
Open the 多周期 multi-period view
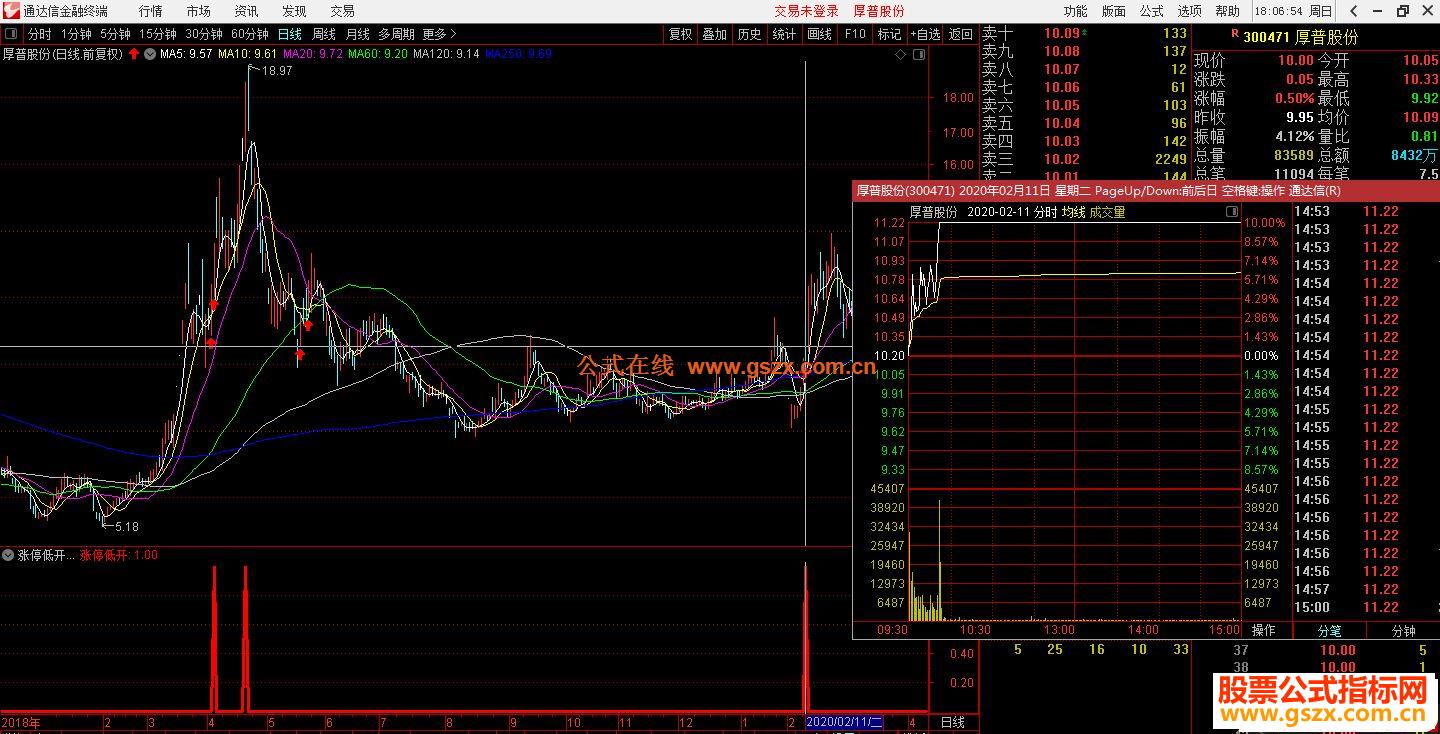[396, 34]
